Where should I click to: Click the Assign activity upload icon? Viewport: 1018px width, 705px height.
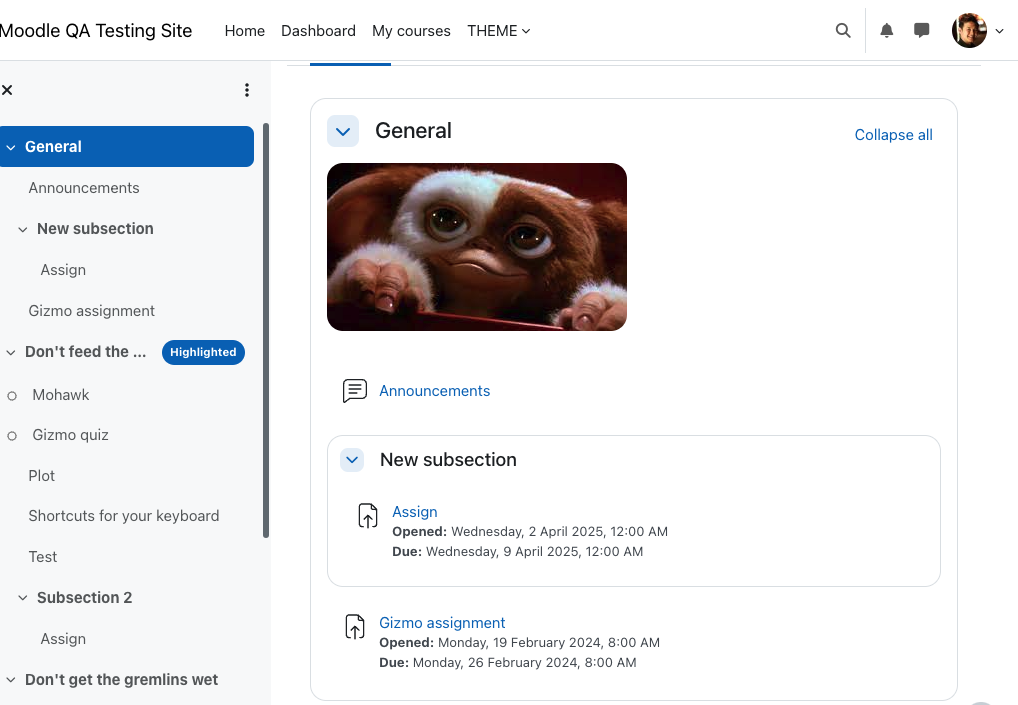[367, 516]
